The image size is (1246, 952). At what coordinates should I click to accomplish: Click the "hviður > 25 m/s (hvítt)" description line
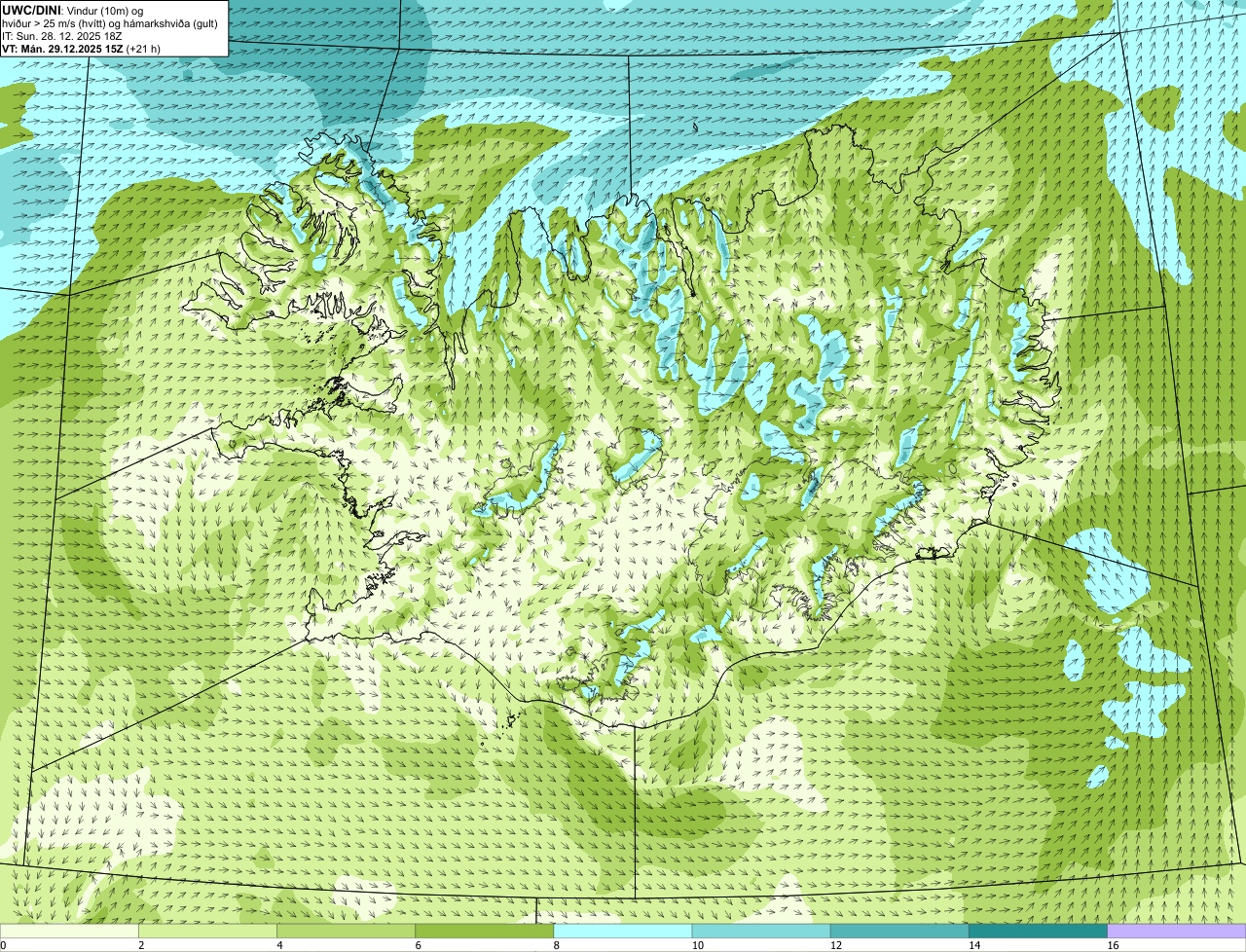[110, 22]
